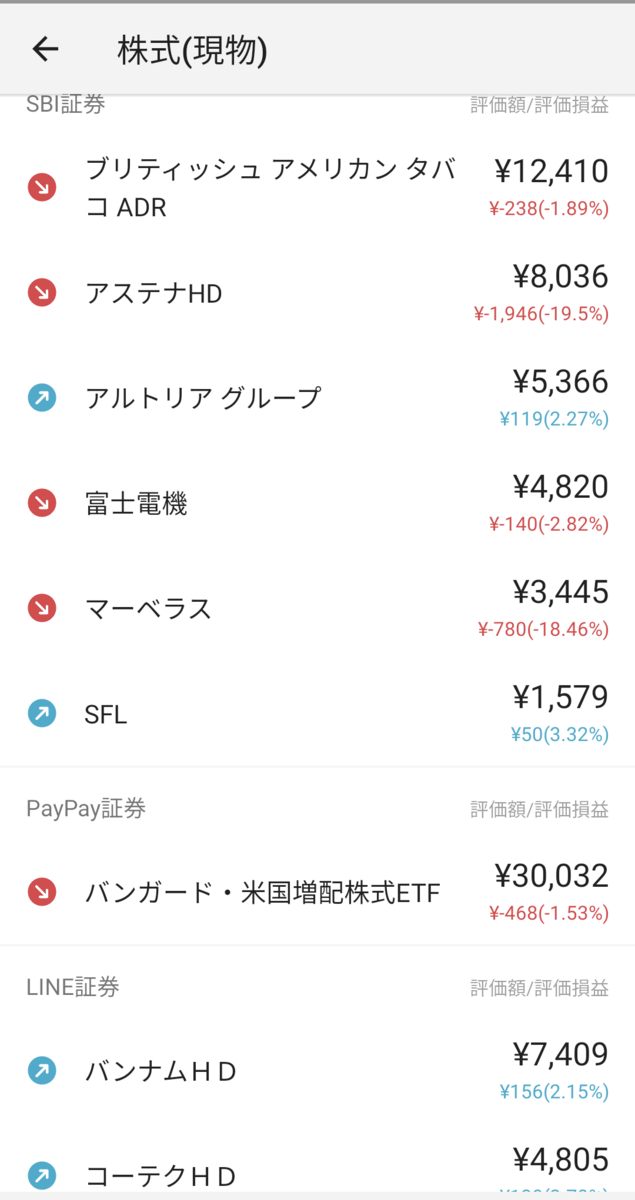Viewport: 635px width, 1200px height.
Task: Click red down-arrow icon beside バンガード ETF
Action: [x=42, y=892]
